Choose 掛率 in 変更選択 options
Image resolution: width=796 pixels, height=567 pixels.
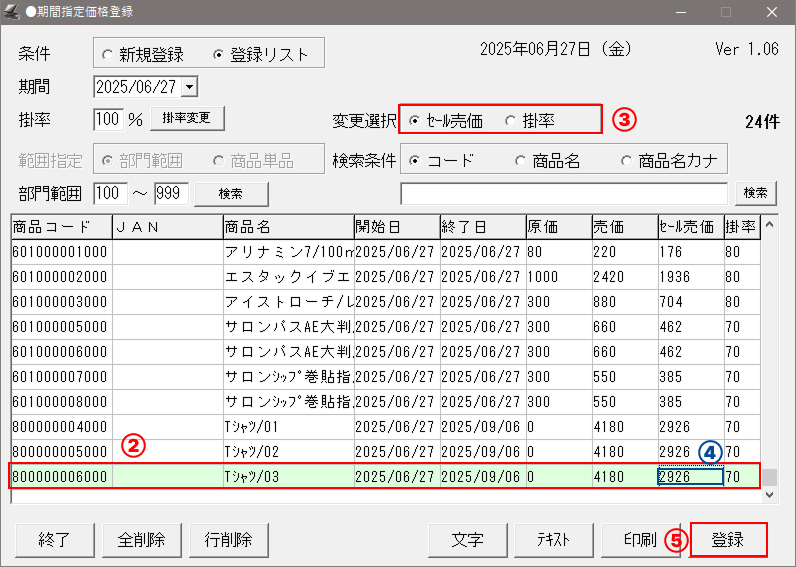pos(511,121)
